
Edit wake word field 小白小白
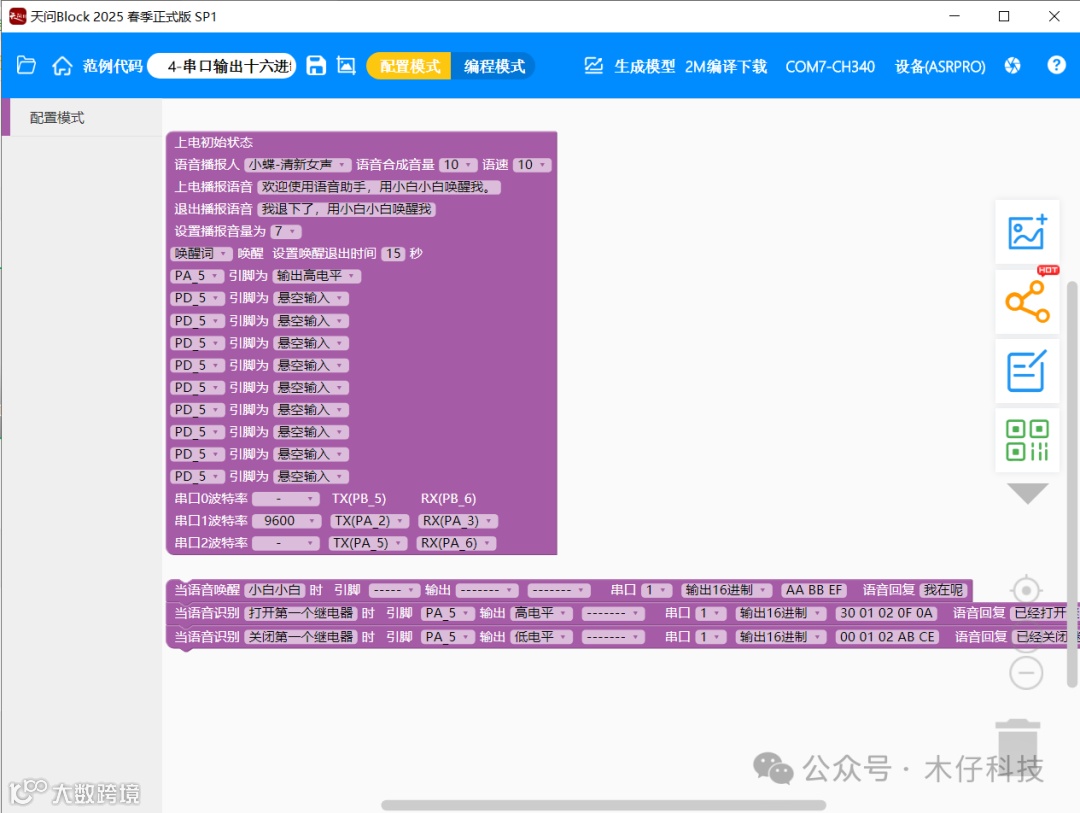coord(275,590)
